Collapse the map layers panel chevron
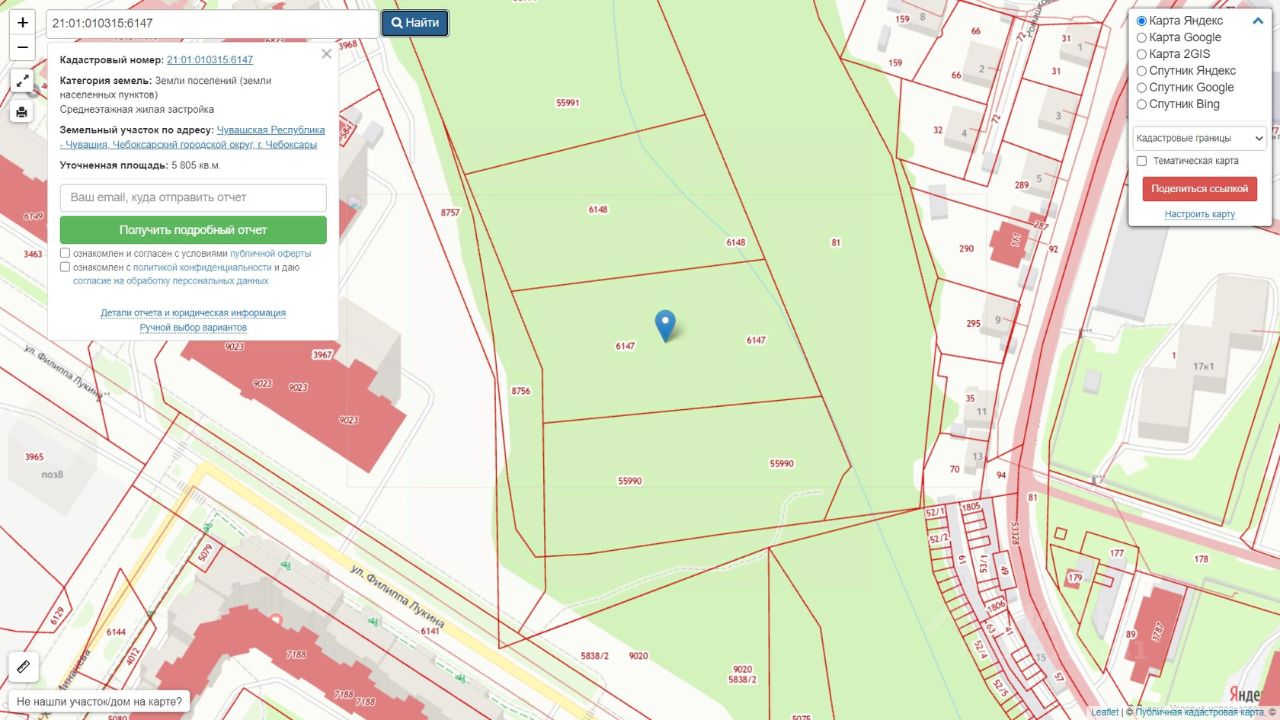Viewport: 1280px width, 720px height. pos(1258,21)
